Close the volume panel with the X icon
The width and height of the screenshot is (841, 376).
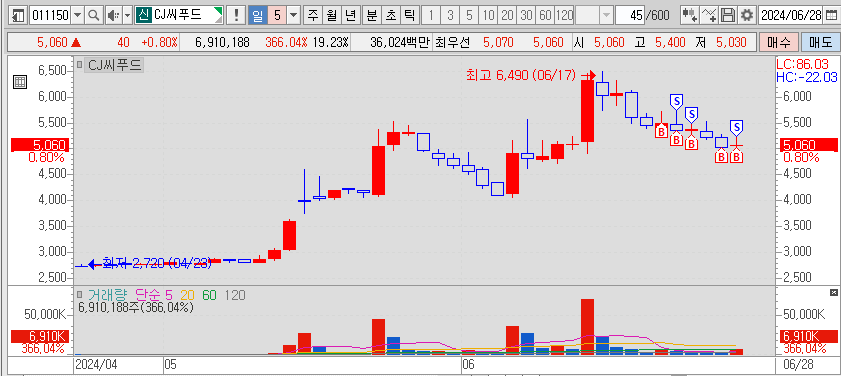(x=833, y=292)
